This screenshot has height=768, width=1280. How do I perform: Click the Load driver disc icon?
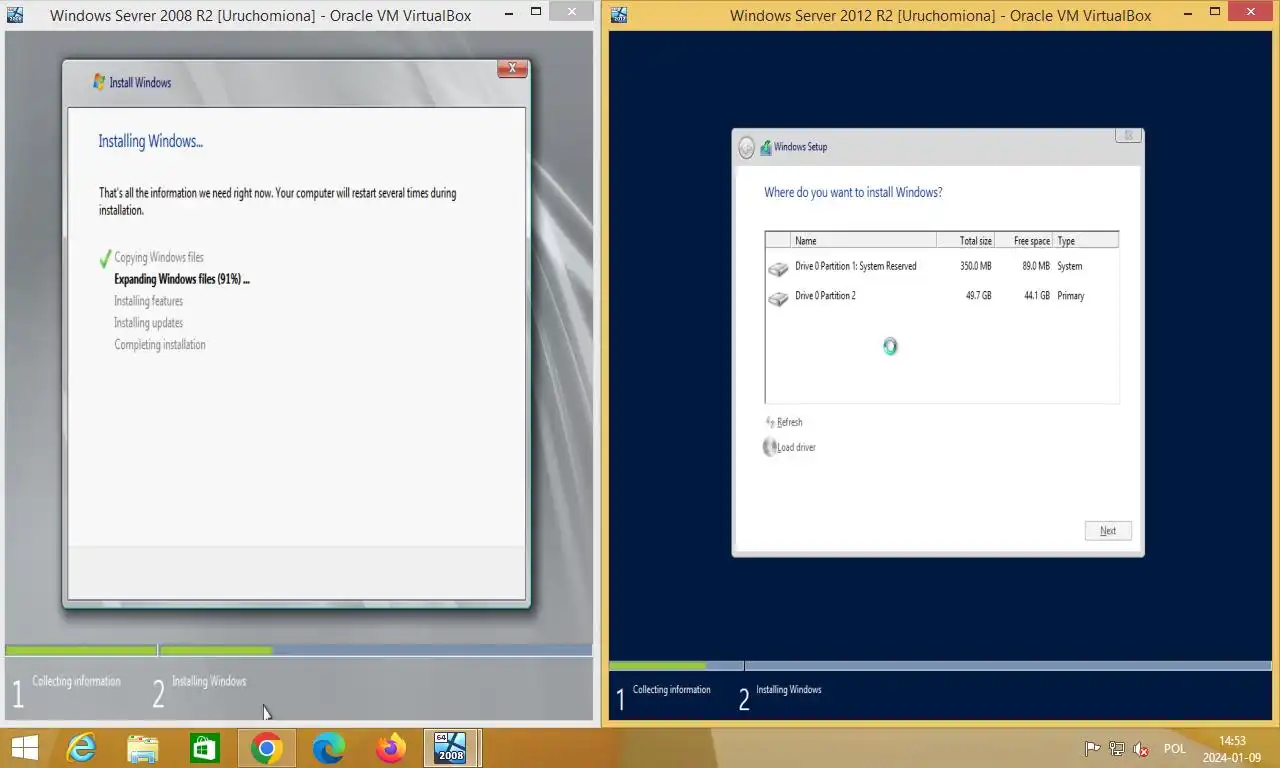pyautogui.click(x=769, y=447)
